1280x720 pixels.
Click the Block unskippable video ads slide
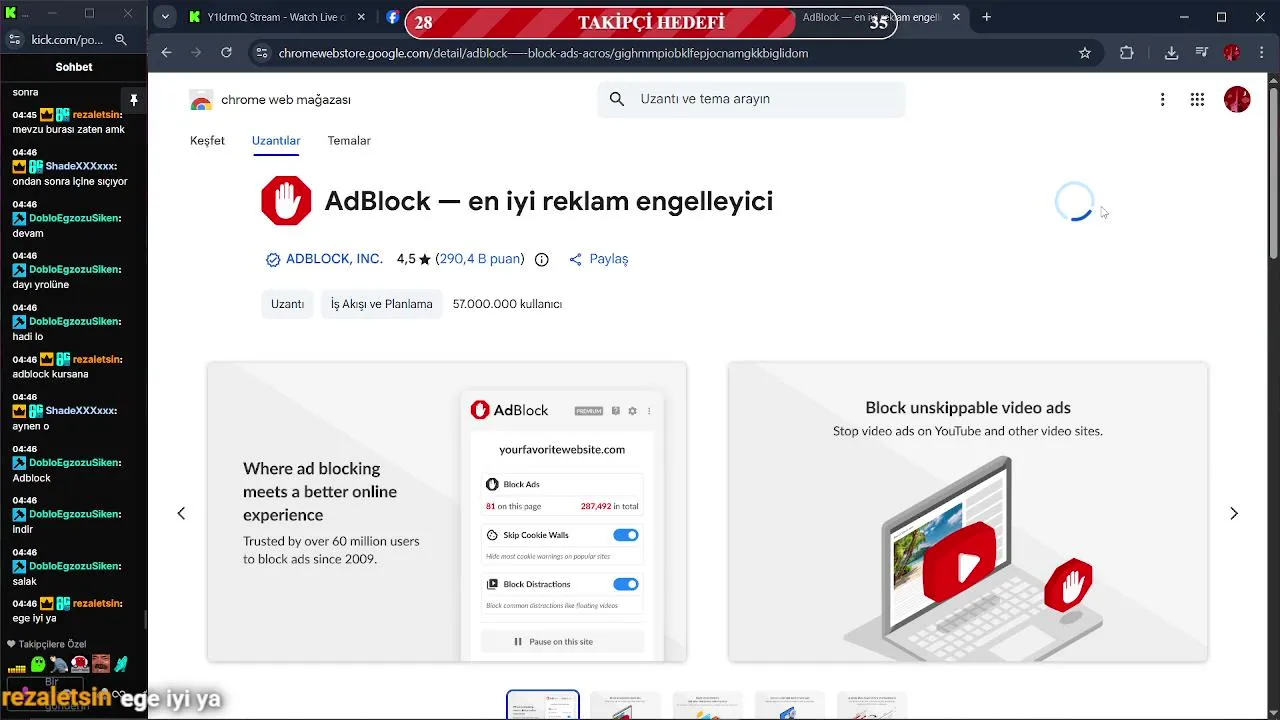pyautogui.click(x=968, y=512)
